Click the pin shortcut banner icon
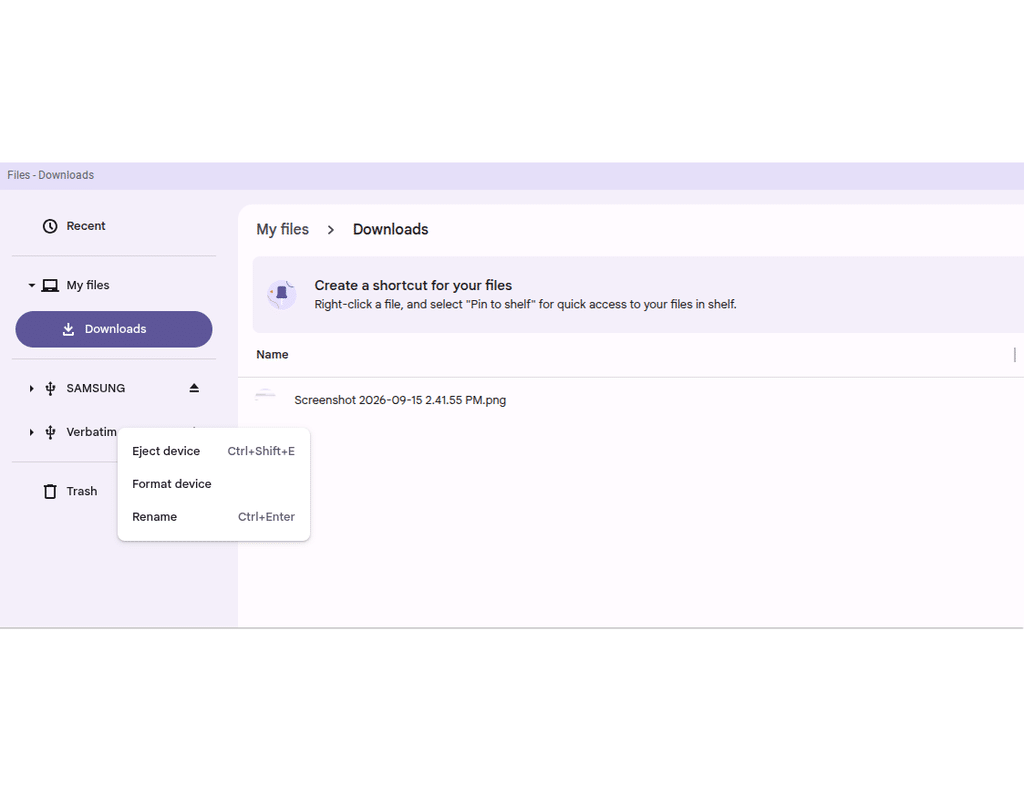The width and height of the screenshot is (1024, 789). tap(281, 295)
